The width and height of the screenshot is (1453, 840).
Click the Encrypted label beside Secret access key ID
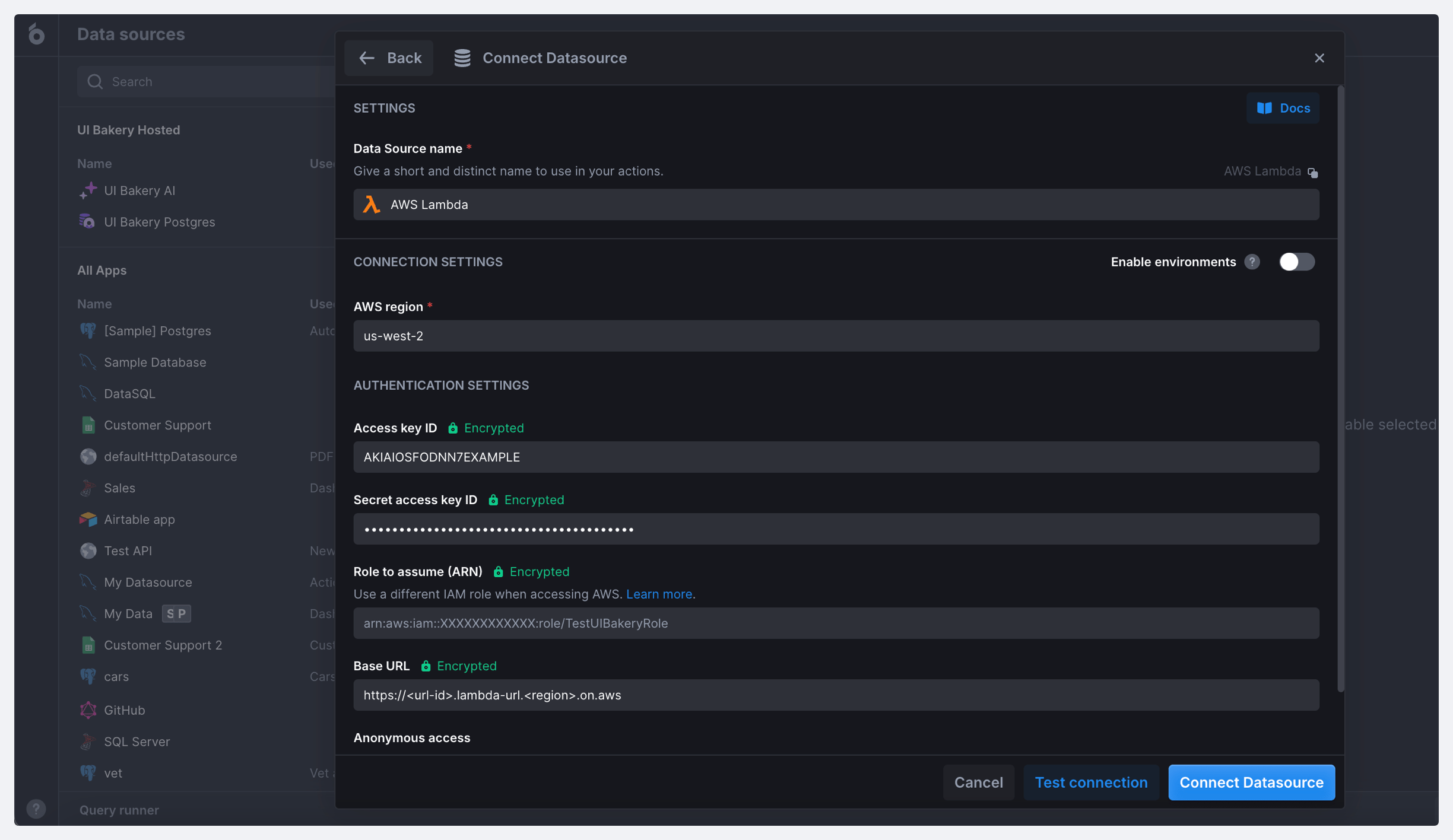point(534,500)
